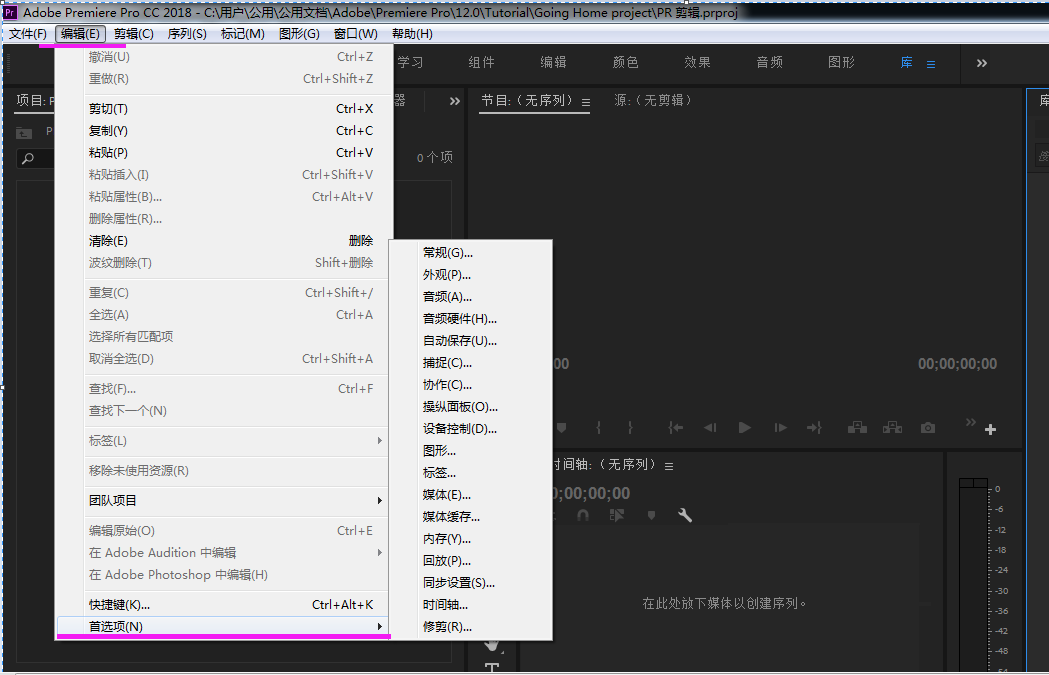The height and width of the screenshot is (675, 1049).
Task: Switch to the 颜色 workspace
Action: tap(626, 62)
